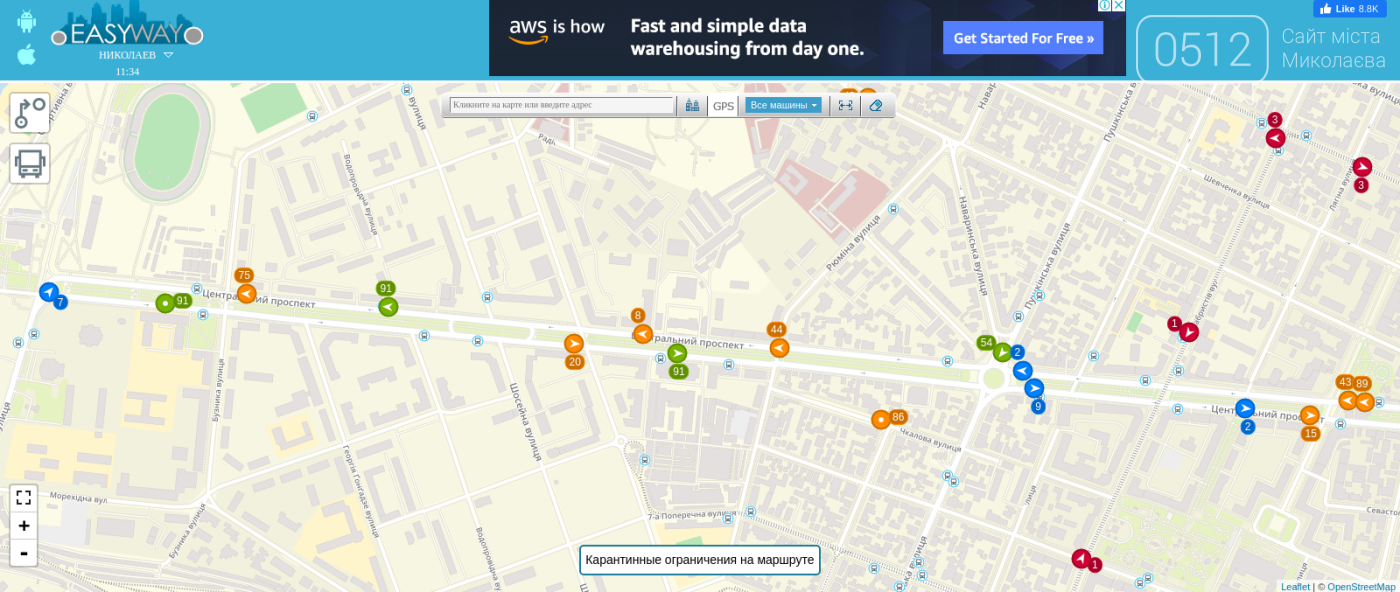Select the blue route 9 vehicle marker
The height and width of the screenshot is (592, 1400).
1034,388
